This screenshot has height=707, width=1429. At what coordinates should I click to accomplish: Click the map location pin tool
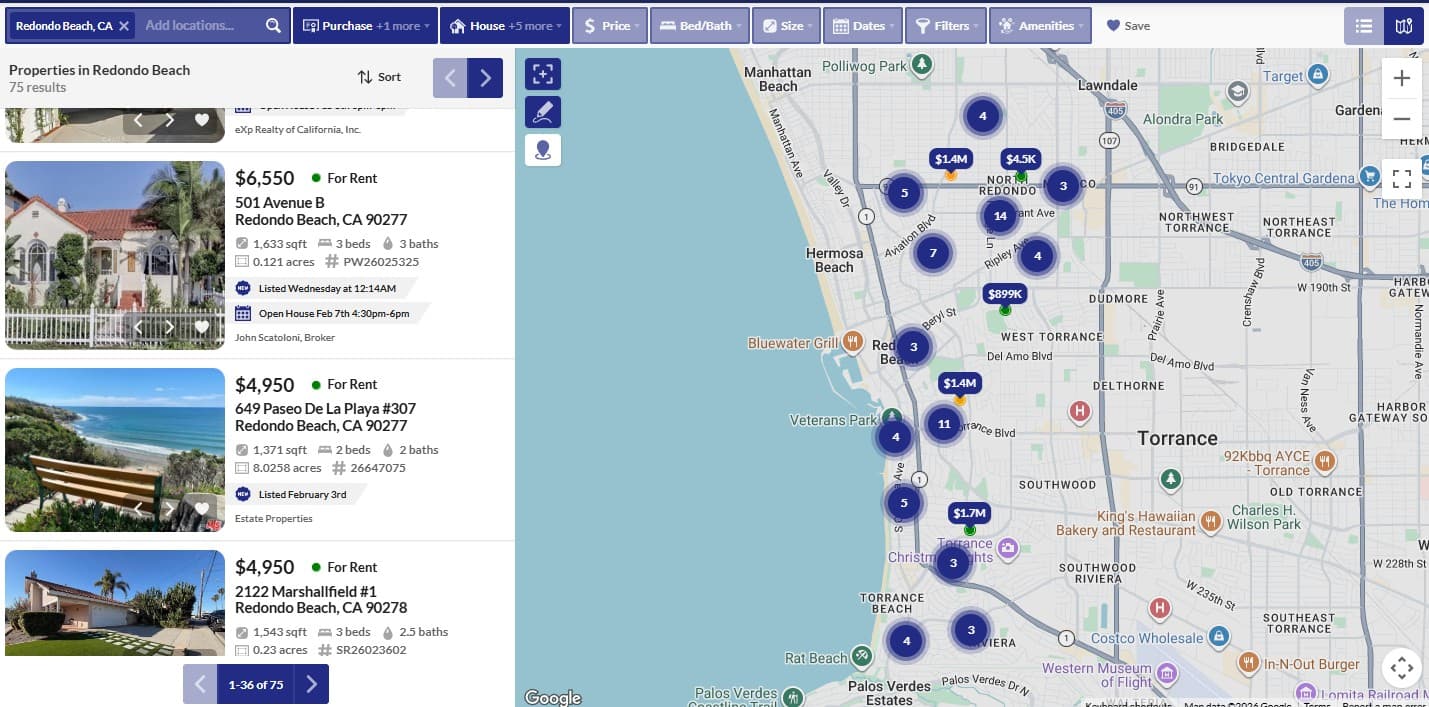coord(543,150)
